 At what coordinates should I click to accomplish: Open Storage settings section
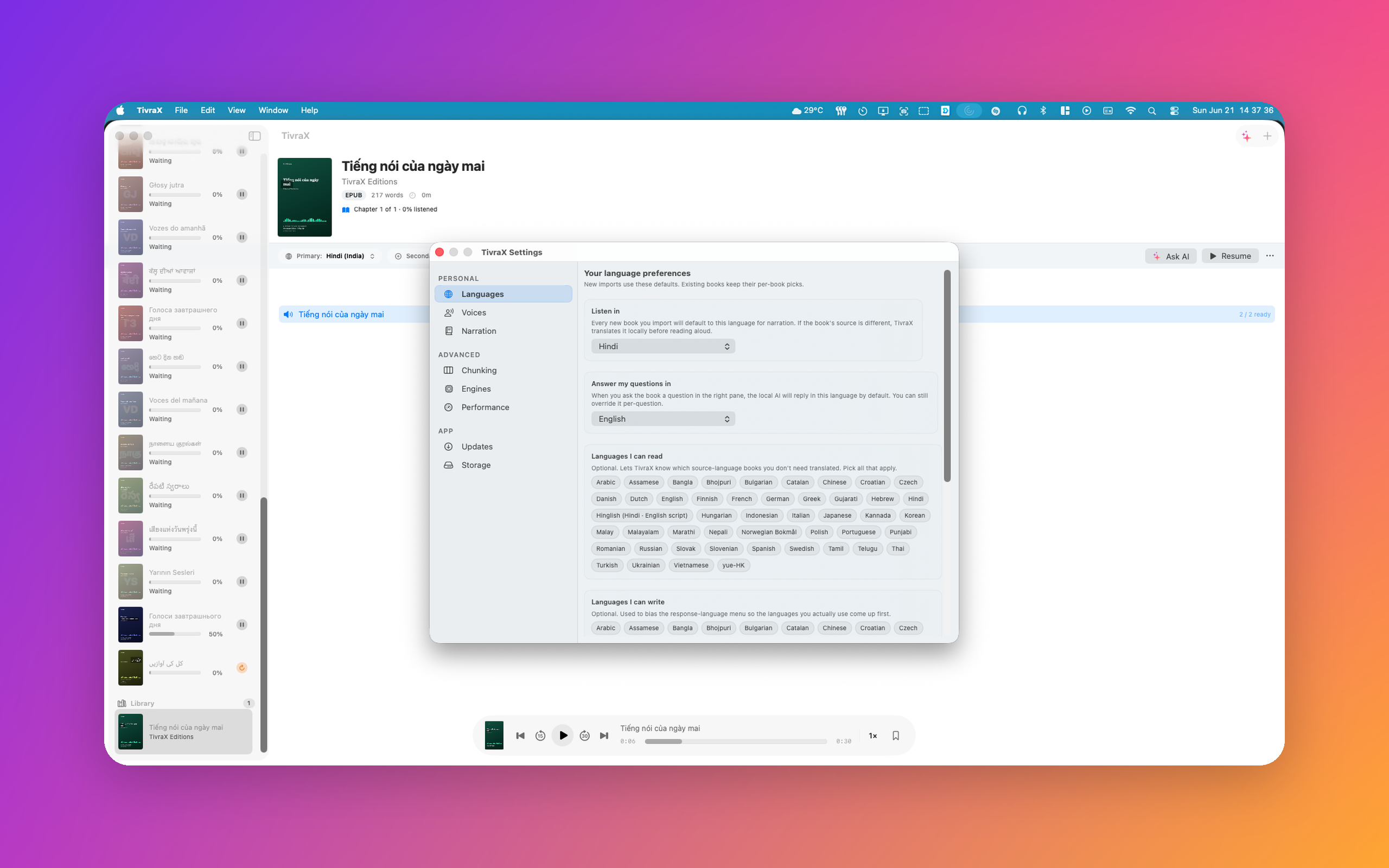tap(504, 465)
